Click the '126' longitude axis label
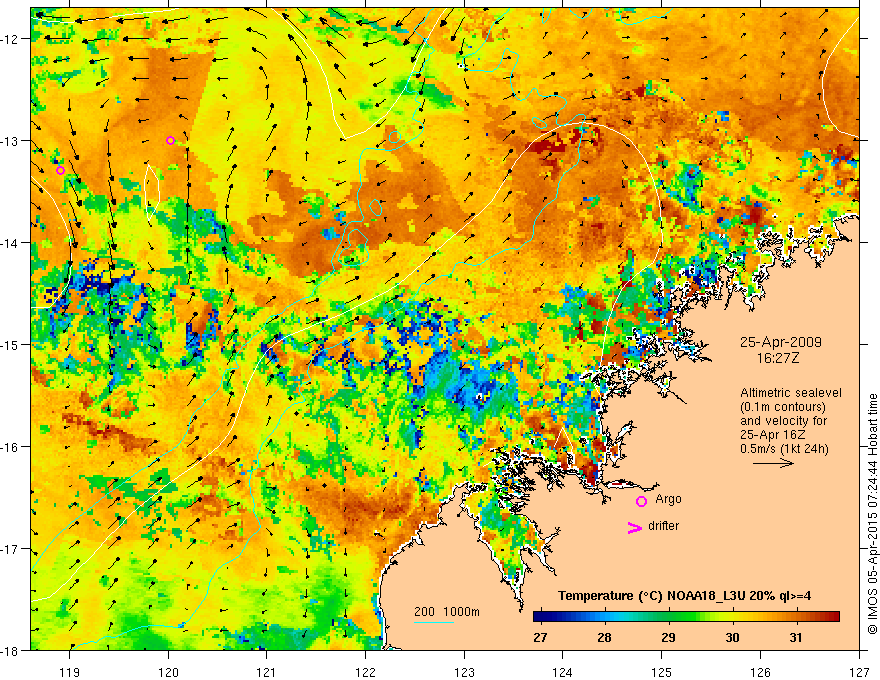The image size is (880, 680). pyautogui.click(x=760, y=672)
